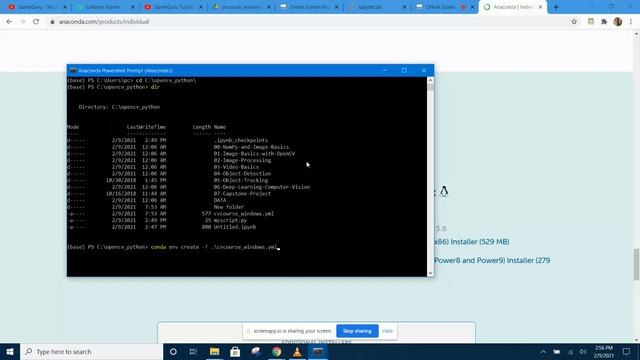
Task: Open the Power8 and Power9 Installer link
Action: (x=492, y=260)
